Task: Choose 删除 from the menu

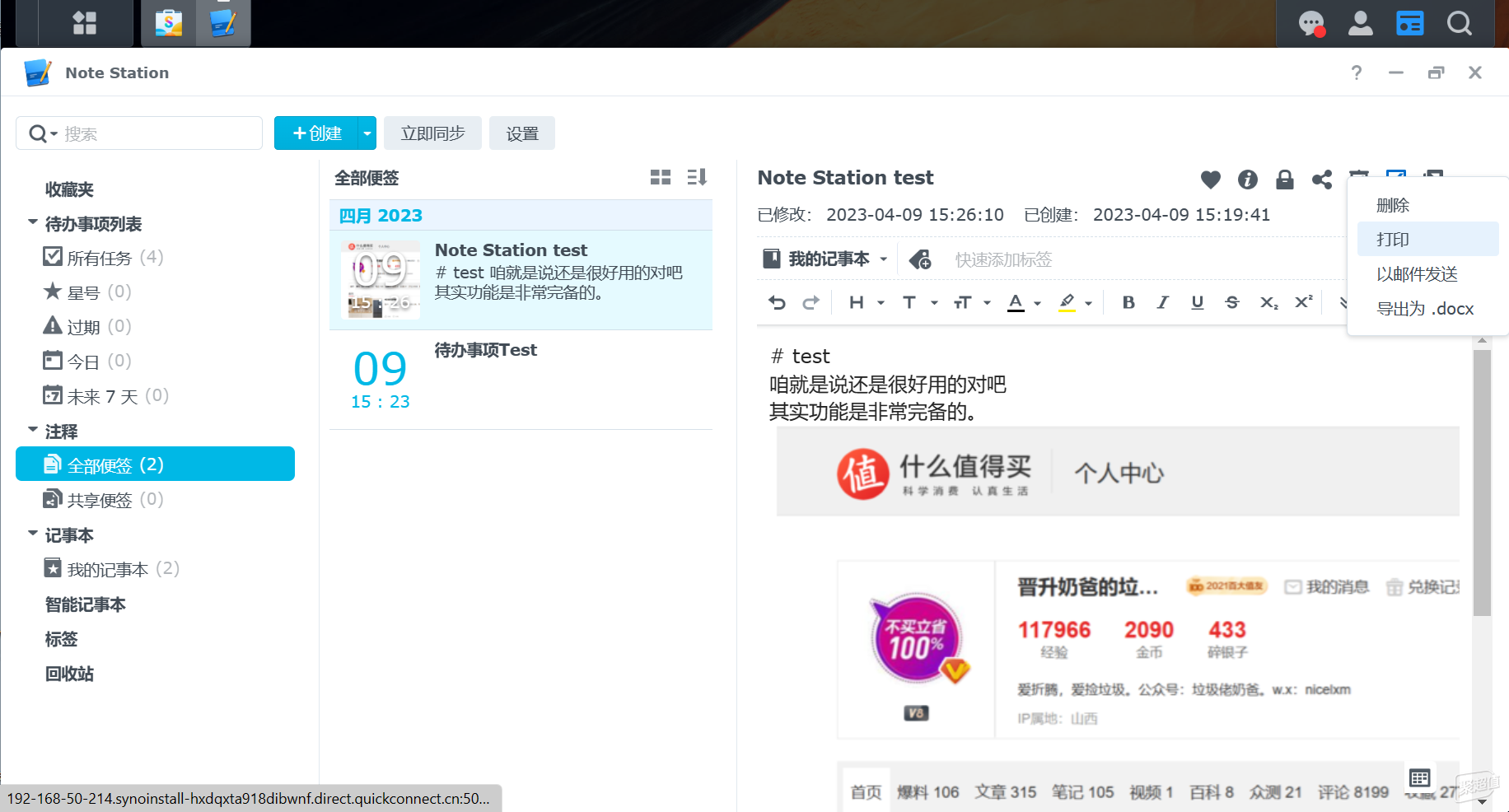Action: (x=1427, y=205)
